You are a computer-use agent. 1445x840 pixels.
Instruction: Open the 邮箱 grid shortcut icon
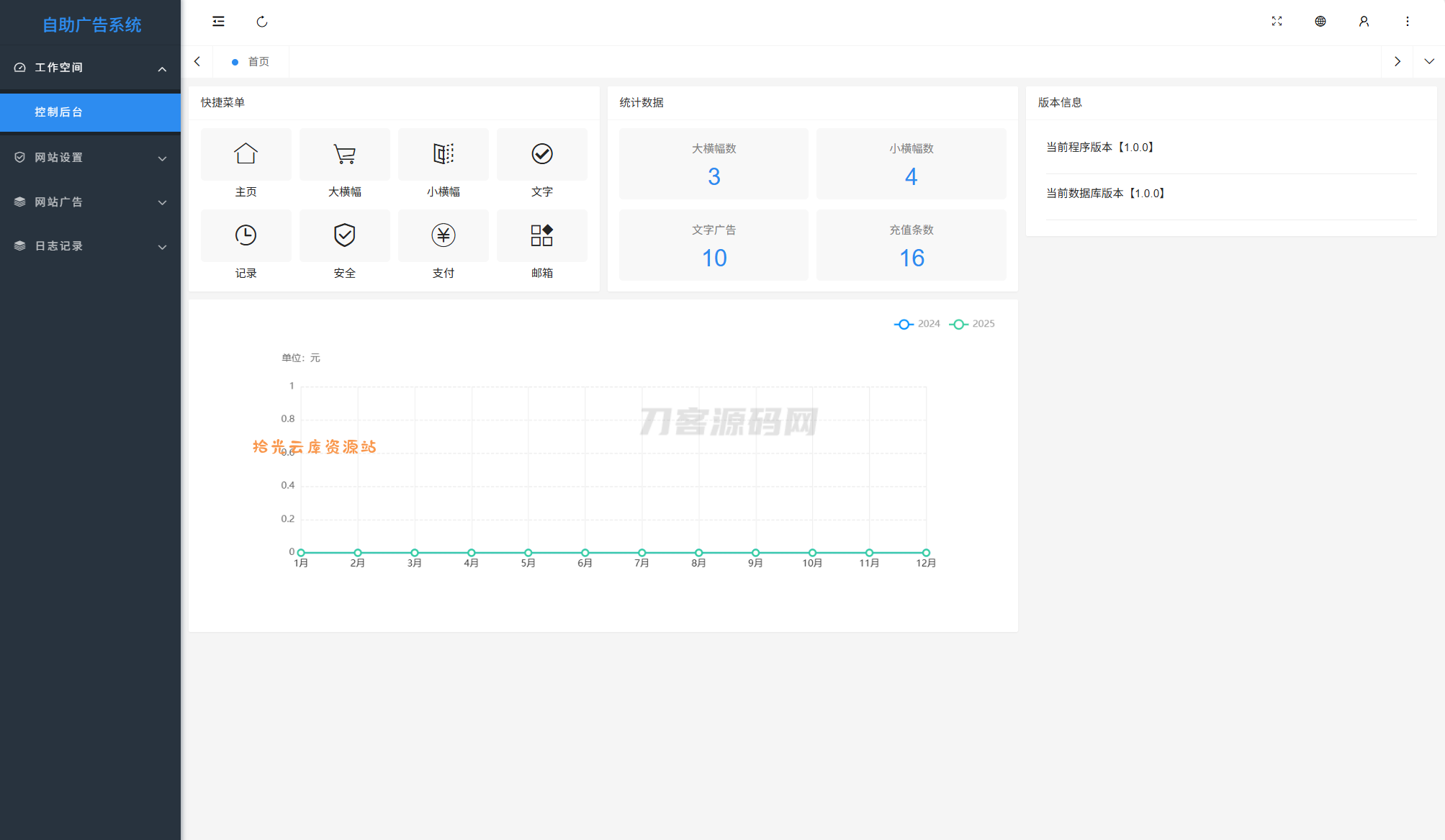pos(541,235)
